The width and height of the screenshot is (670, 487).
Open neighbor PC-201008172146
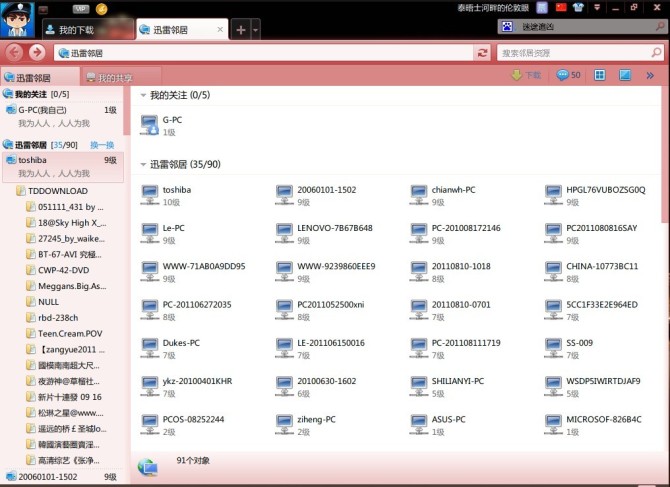click(455, 234)
